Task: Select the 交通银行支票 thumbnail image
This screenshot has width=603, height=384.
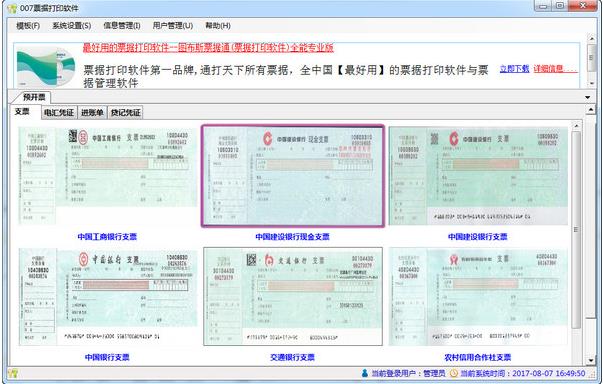Action: click(x=293, y=297)
